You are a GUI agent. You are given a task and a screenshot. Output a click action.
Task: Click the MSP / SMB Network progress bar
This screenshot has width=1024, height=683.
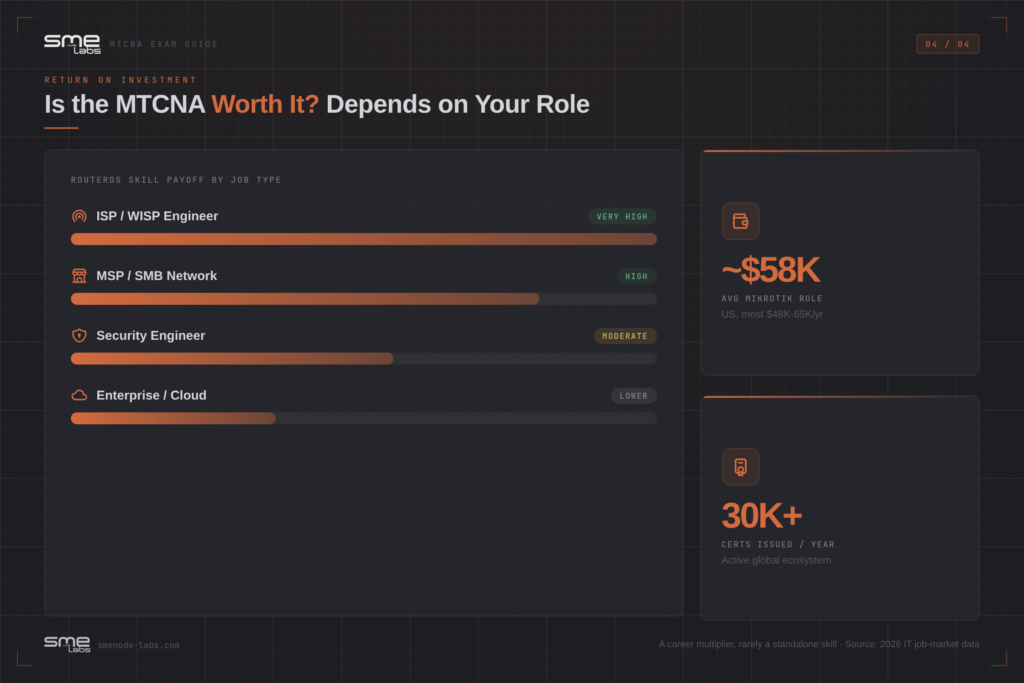pos(364,298)
